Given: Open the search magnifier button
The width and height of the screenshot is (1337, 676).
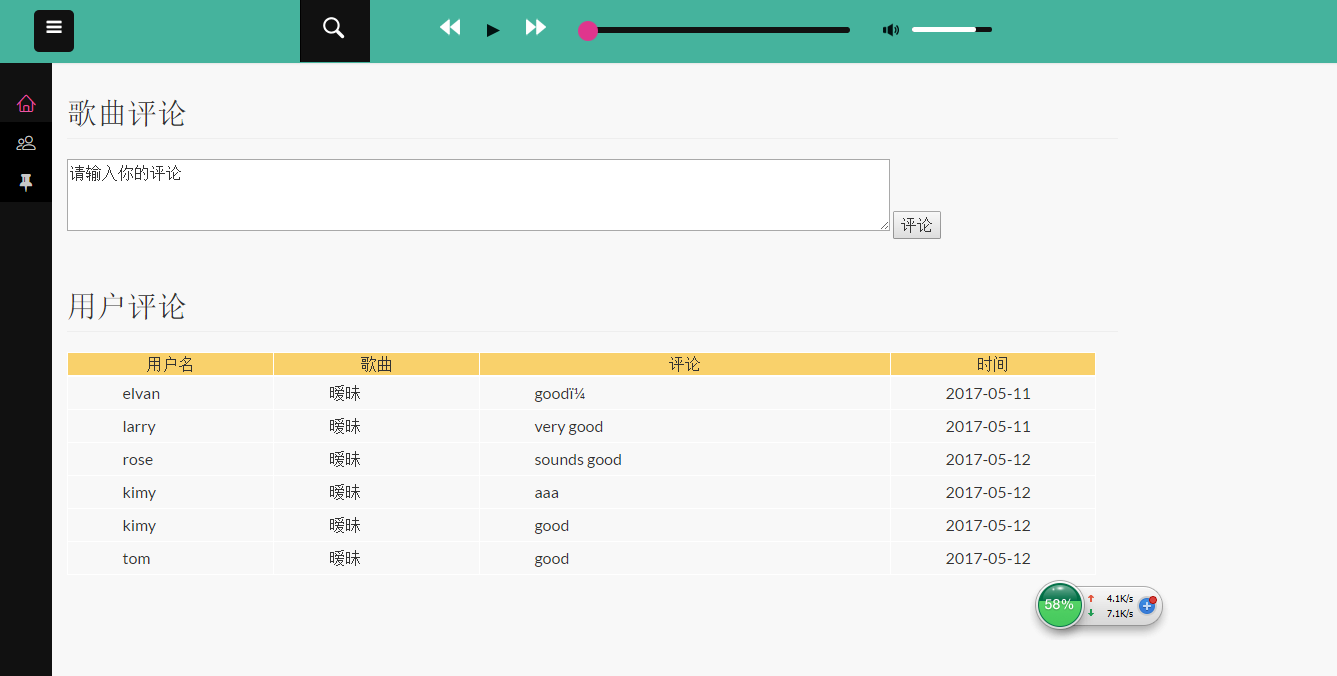Looking at the screenshot, I should point(335,31).
